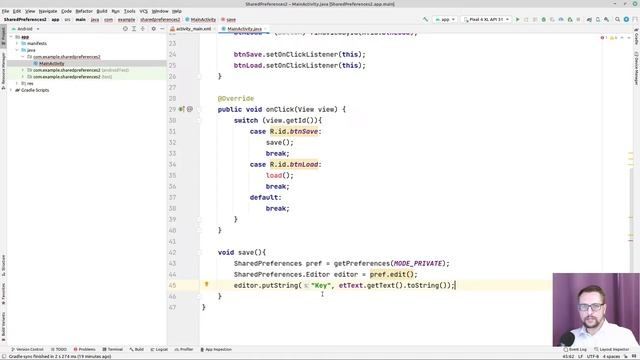This screenshot has height=360, width=640.
Task: Open the Terminal tool window
Action: 112,349
